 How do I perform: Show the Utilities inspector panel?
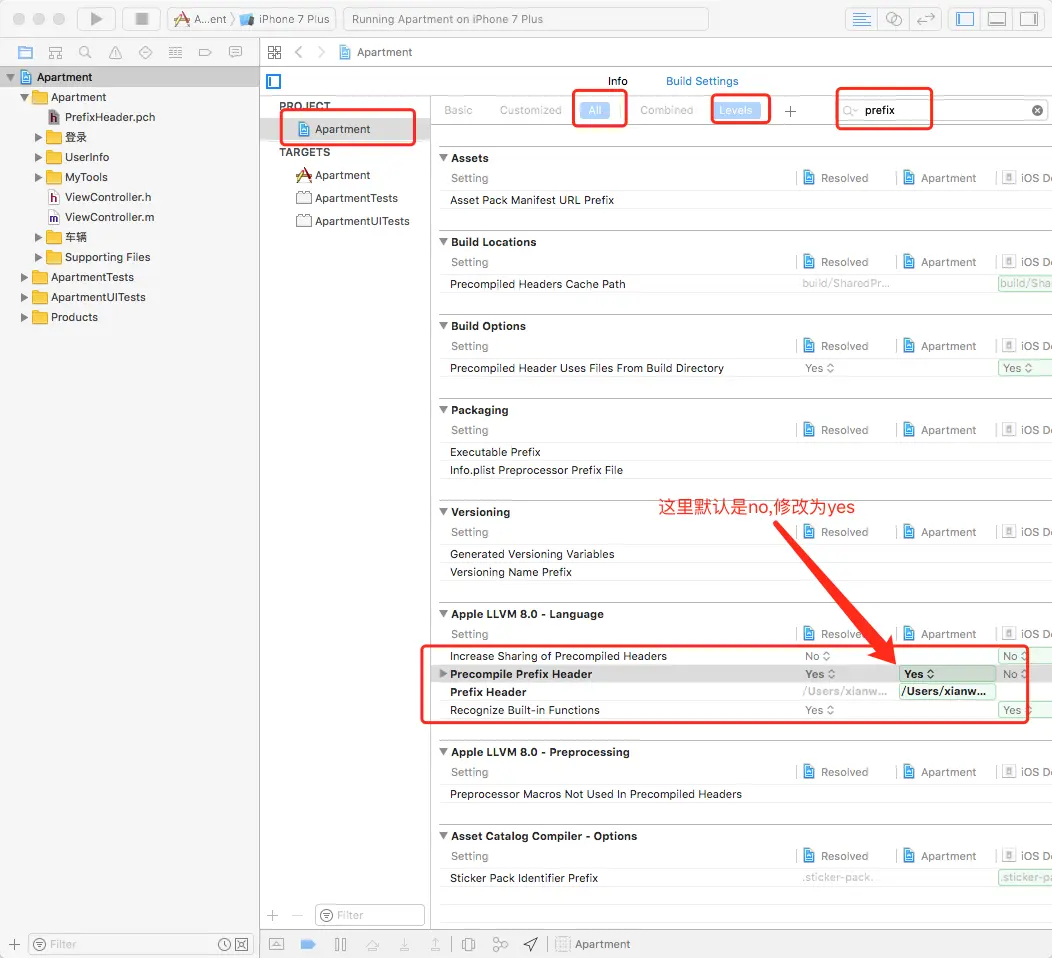tap(1028, 19)
